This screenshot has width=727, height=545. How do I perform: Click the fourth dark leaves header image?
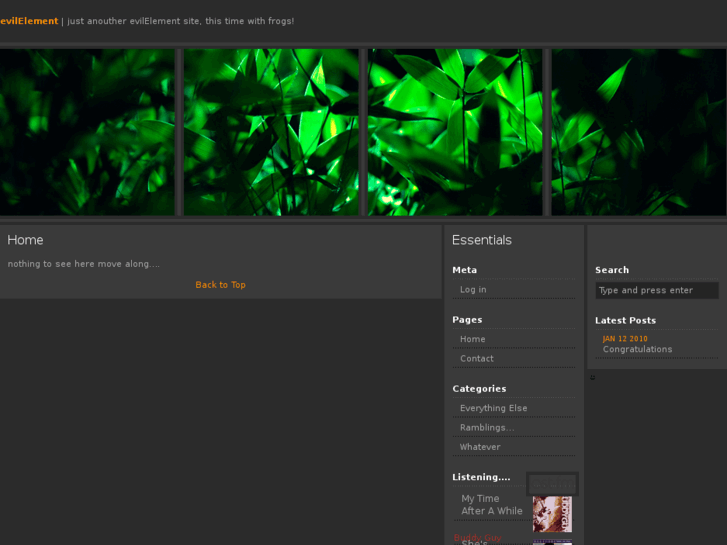pos(639,132)
